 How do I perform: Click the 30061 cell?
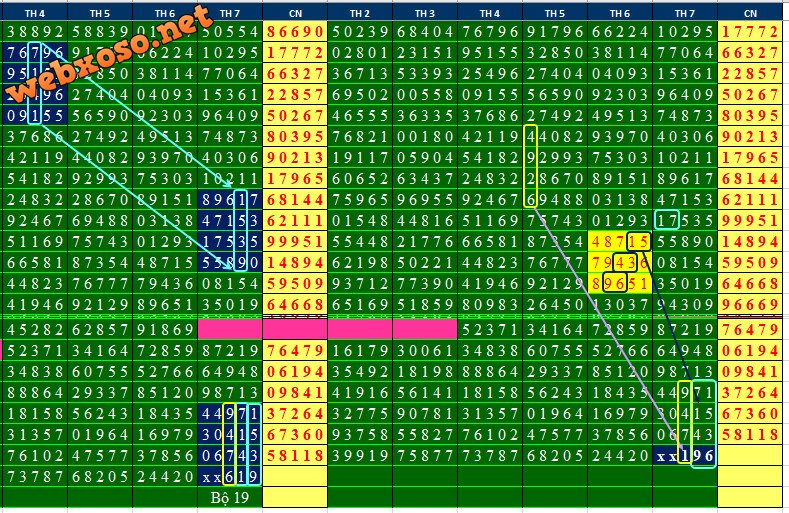tap(425, 350)
